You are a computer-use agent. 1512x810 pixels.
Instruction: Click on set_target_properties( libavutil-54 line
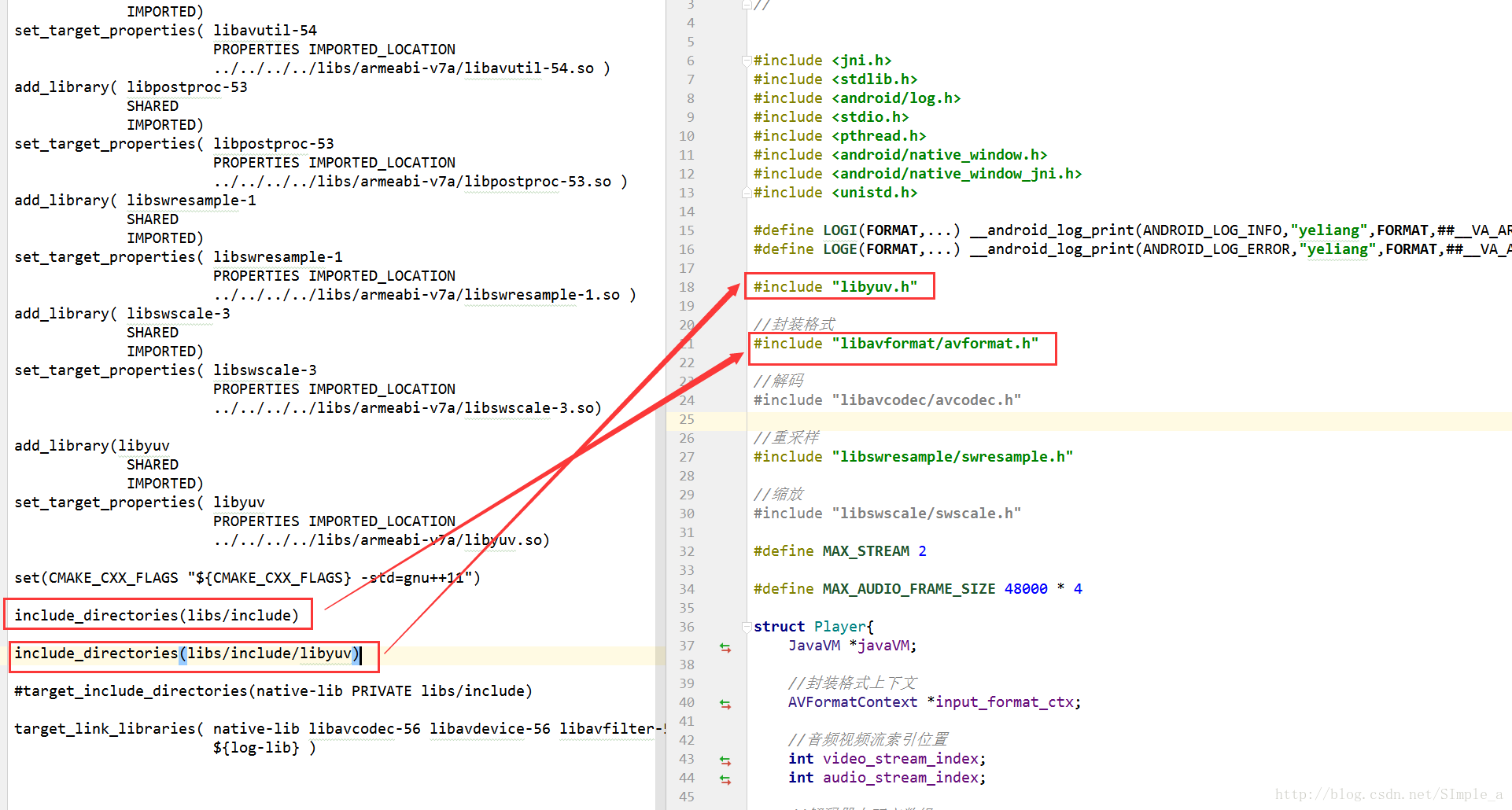[x=165, y=30]
